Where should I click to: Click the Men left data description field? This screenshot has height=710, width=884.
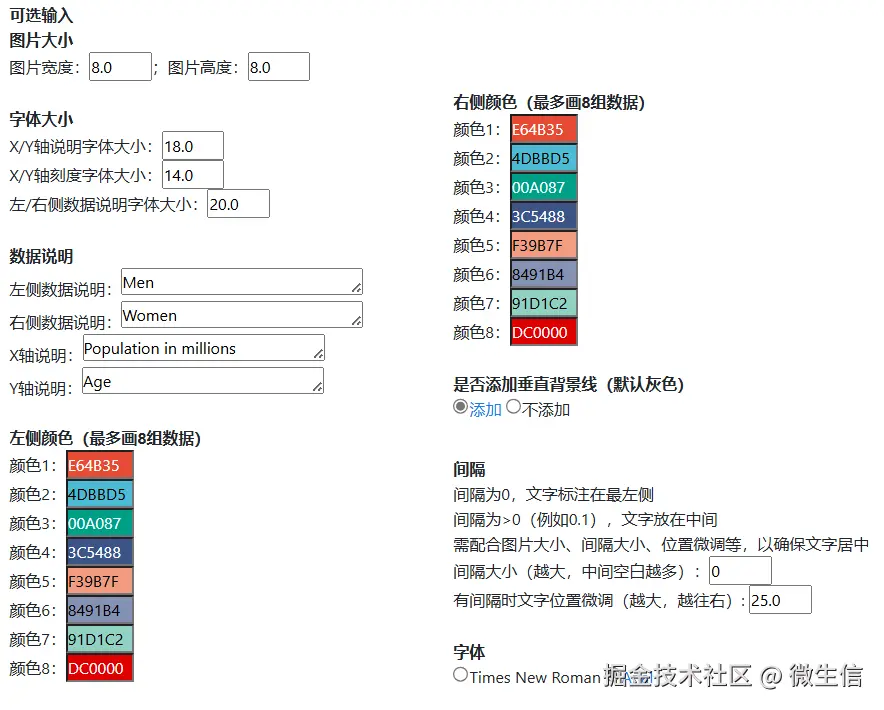click(x=240, y=282)
